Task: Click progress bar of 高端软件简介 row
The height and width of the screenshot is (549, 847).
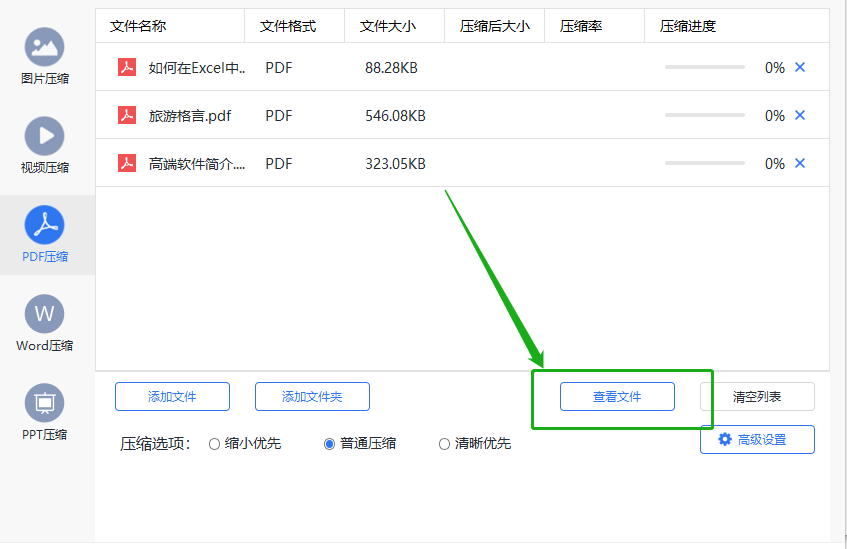Action: click(x=705, y=163)
